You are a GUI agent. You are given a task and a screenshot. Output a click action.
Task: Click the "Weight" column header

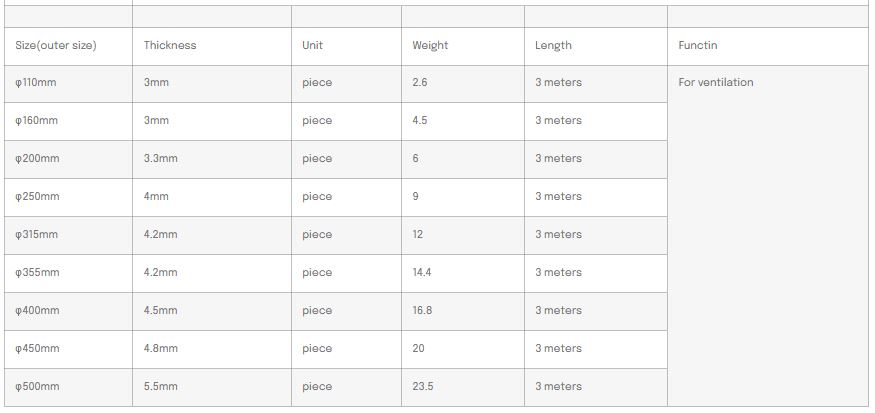[x=430, y=45]
